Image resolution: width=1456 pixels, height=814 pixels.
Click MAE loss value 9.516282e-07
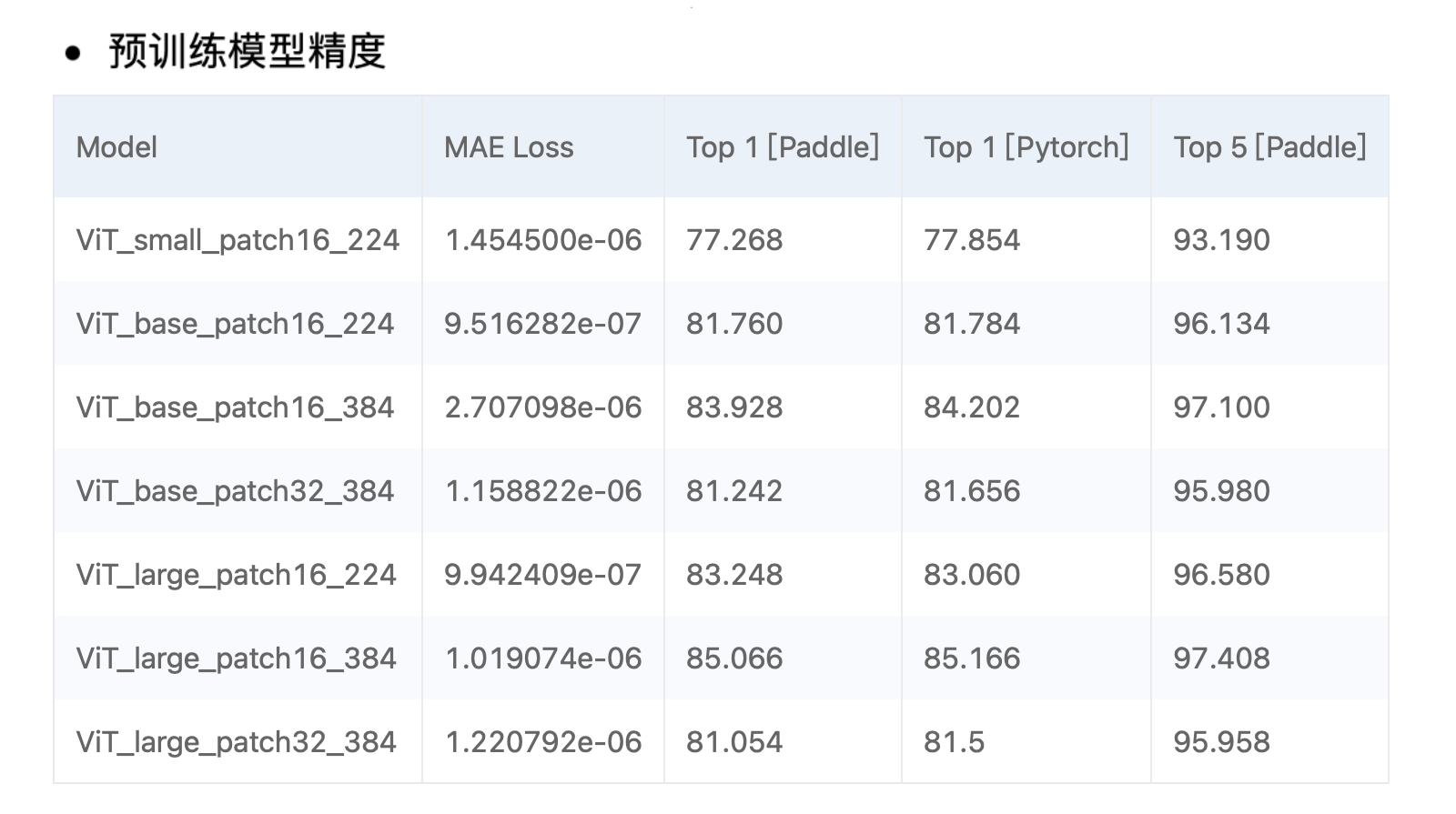pyautogui.click(x=543, y=324)
